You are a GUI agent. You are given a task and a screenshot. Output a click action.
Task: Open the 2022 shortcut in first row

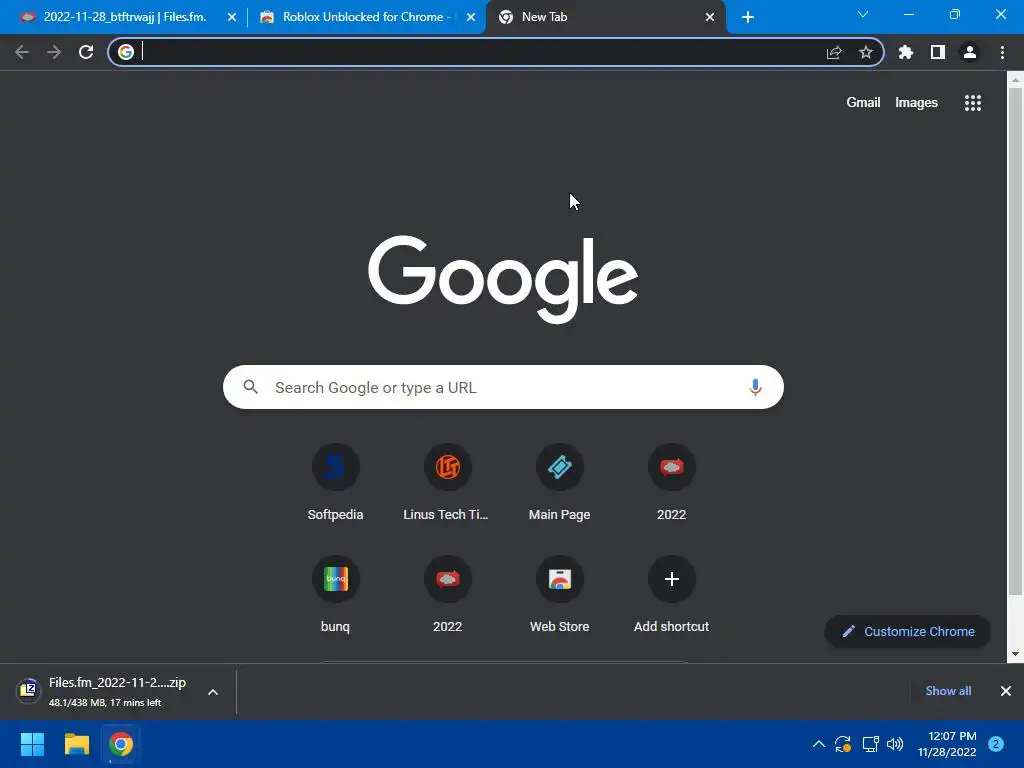coord(671,482)
